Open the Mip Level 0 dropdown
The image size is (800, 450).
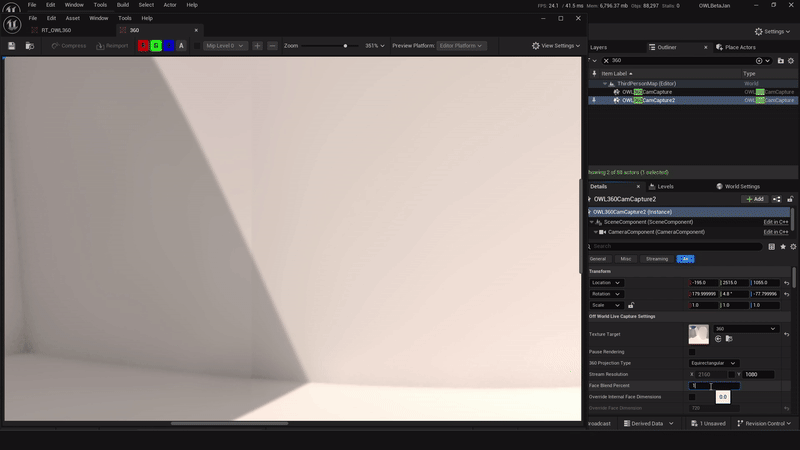(223, 46)
